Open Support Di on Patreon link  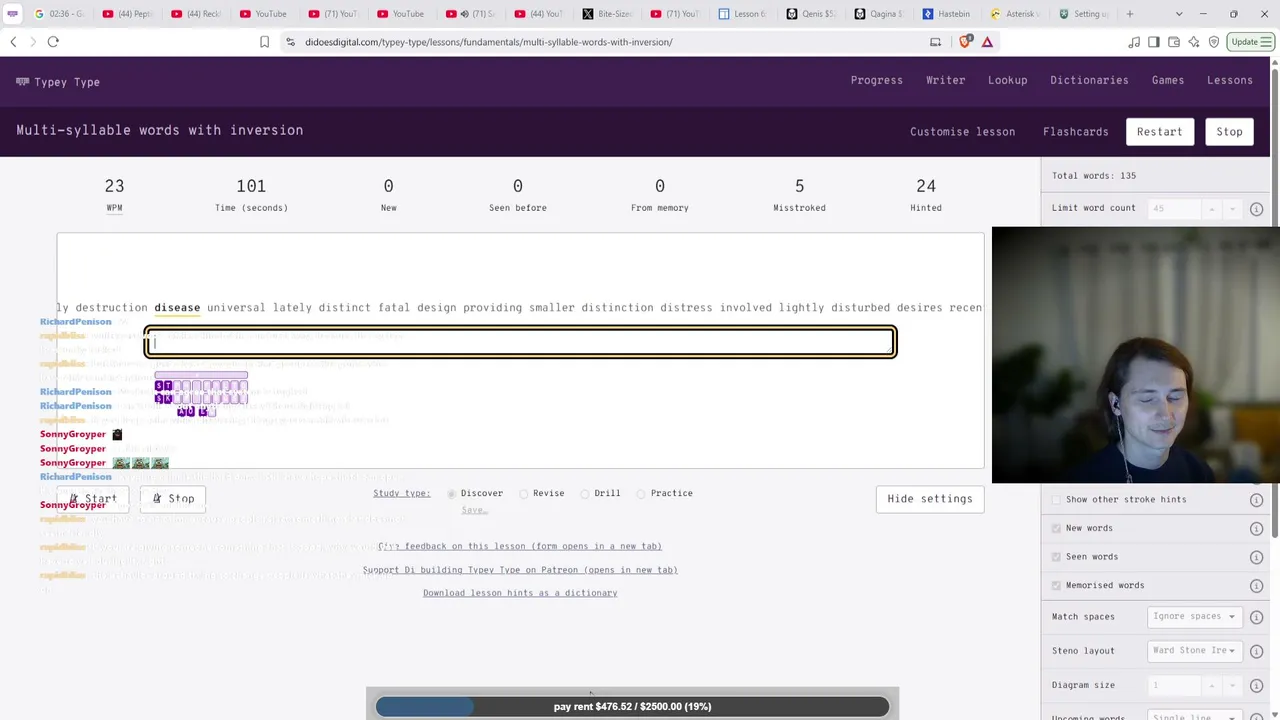(x=520, y=570)
